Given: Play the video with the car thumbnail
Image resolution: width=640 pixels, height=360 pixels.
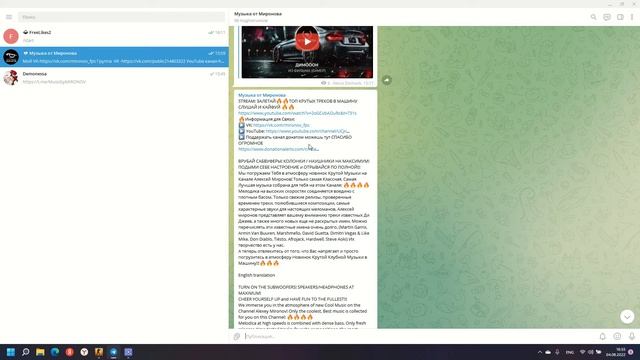Looking at the screenshot, I should click(307, 41).
